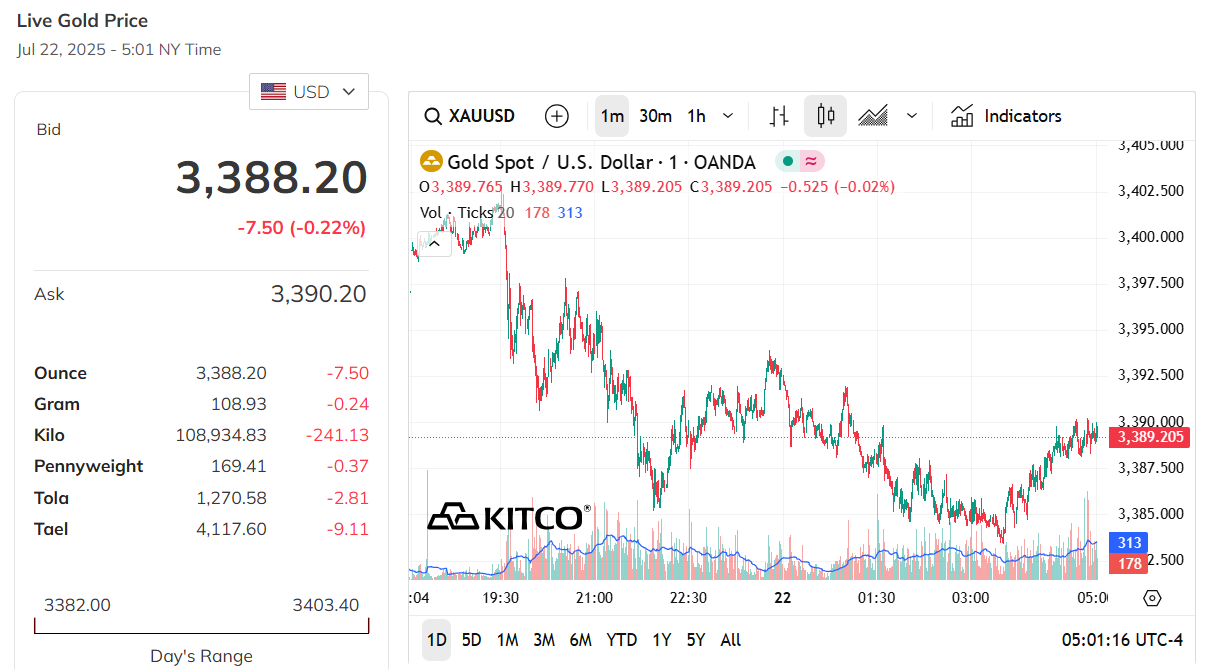Click the US flag icon
1207x670 pixels.
pos(273,91)
